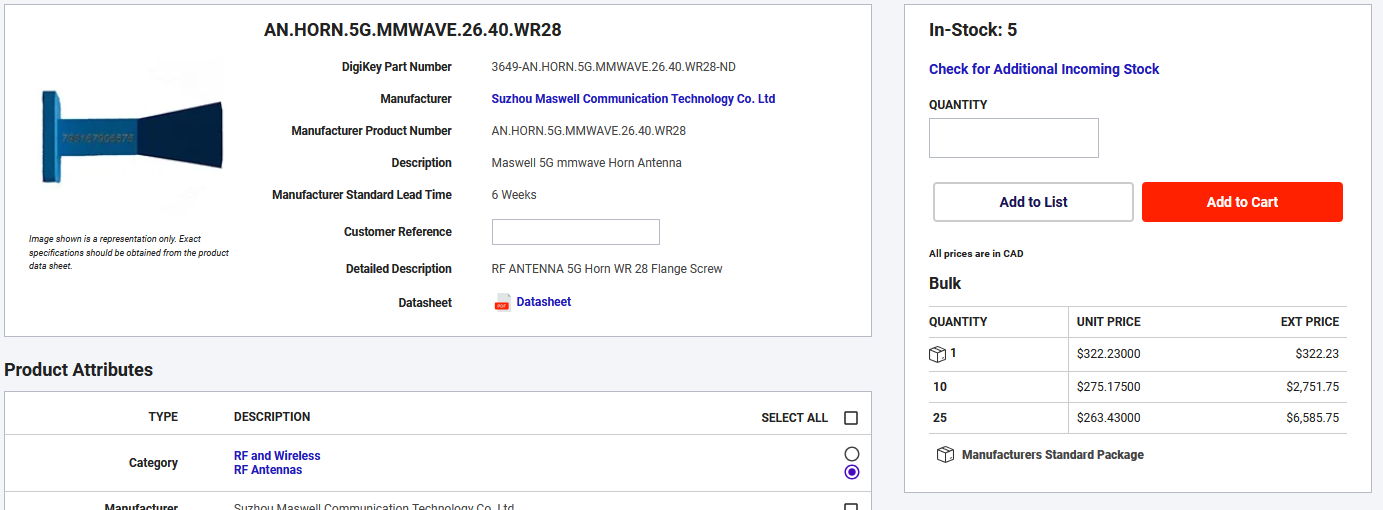Open the Datasheet text link
This screenshot has height=510, width=1383.
point(543,302)
